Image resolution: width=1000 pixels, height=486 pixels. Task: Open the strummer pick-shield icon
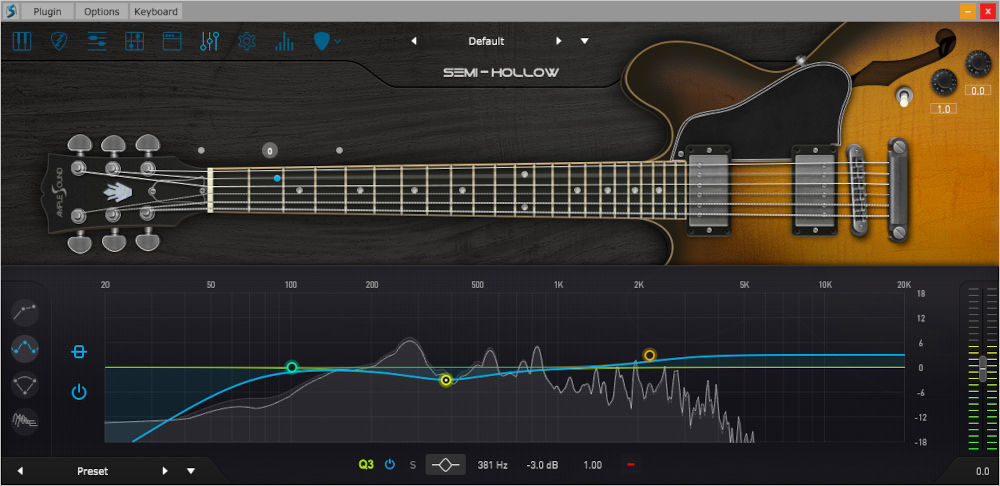[x=59, y=41]
